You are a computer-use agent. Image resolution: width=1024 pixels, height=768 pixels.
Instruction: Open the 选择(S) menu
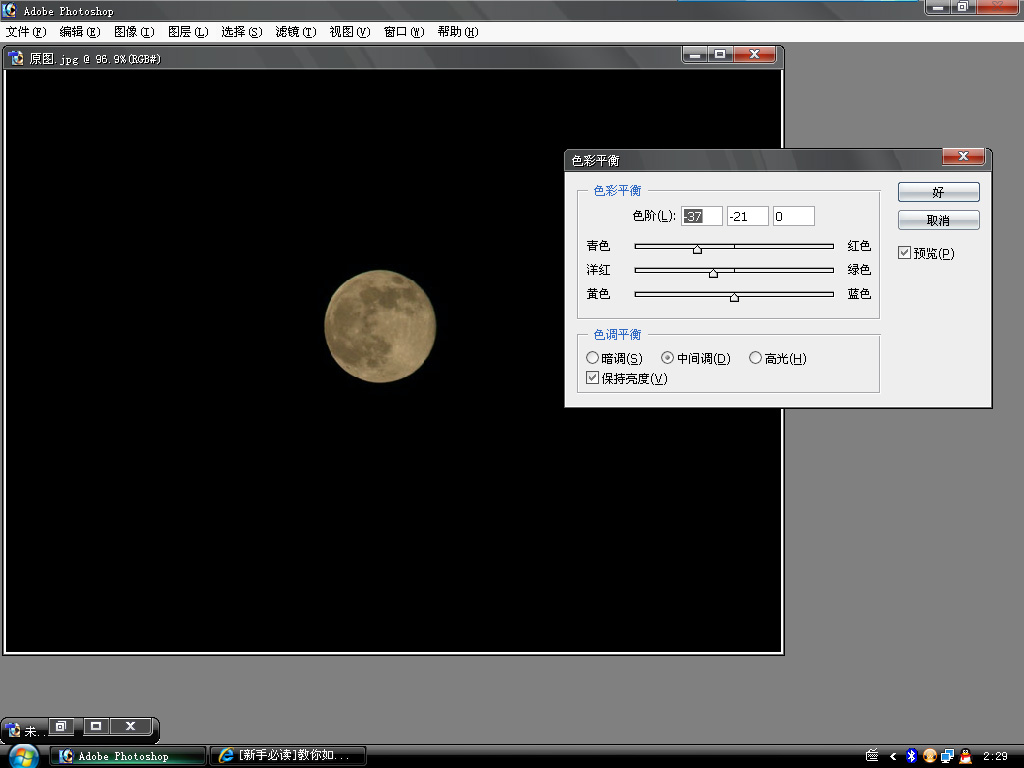(242, 32)
